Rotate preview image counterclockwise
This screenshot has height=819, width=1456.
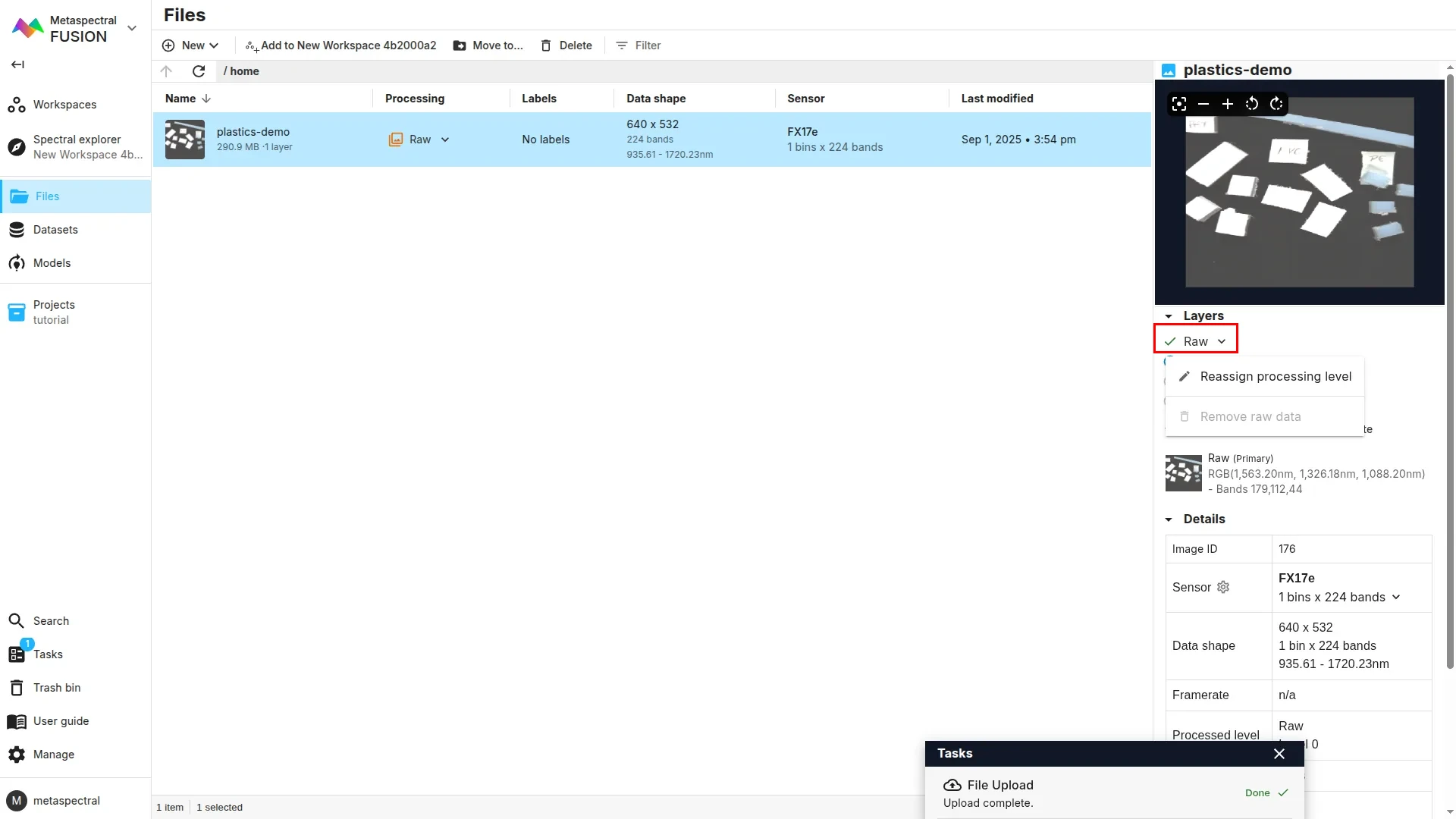(x=1252, y=104)
